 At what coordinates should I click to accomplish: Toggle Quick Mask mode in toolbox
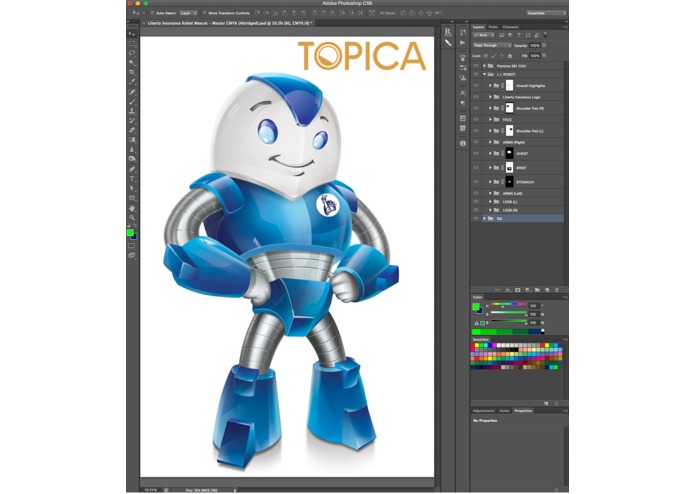click(x=132, y=245)
